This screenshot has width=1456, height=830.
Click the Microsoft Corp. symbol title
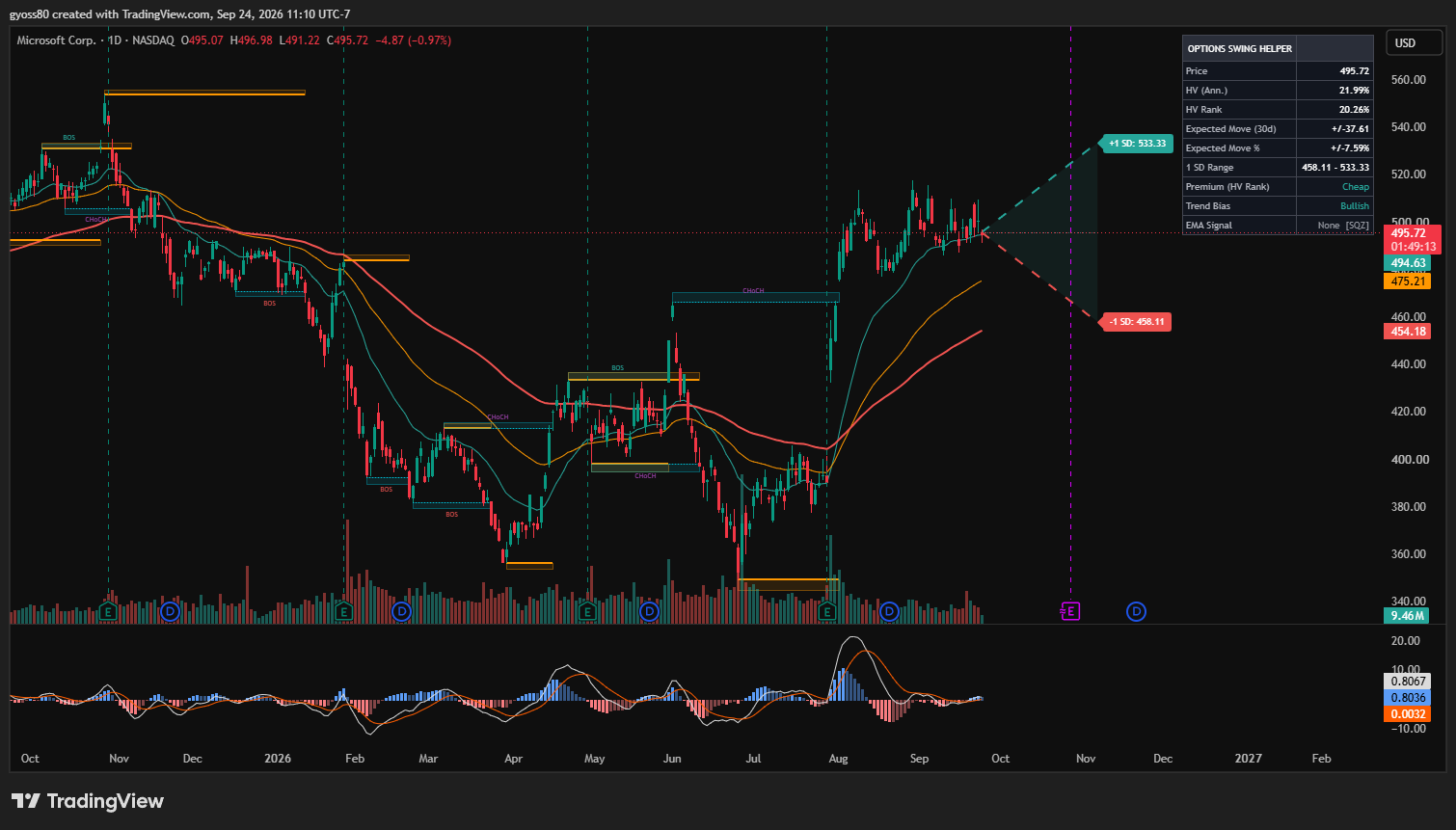tap(56, 40)
